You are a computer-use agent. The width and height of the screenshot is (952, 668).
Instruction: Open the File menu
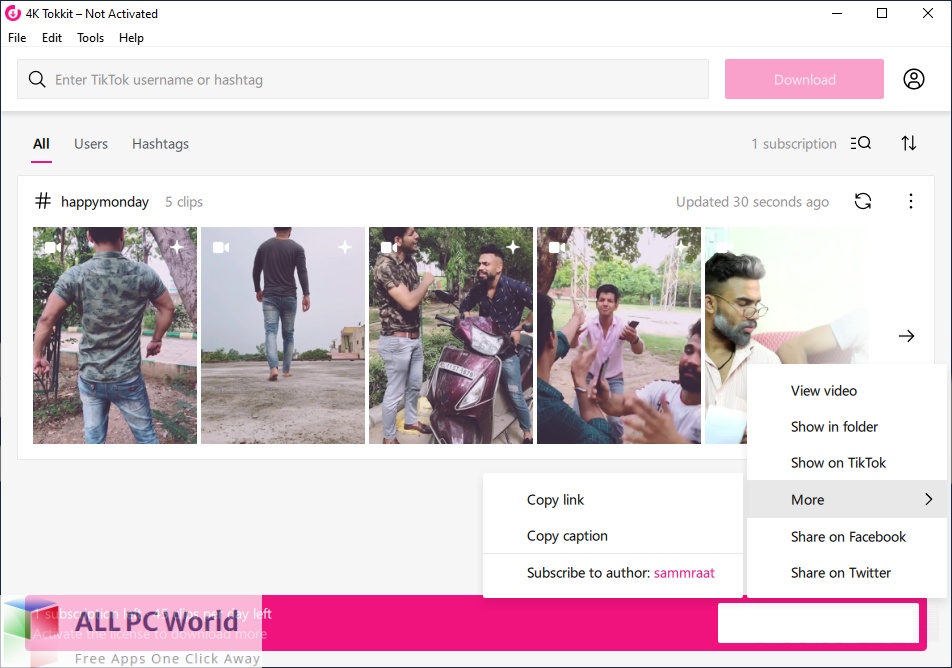coord(17,38)
